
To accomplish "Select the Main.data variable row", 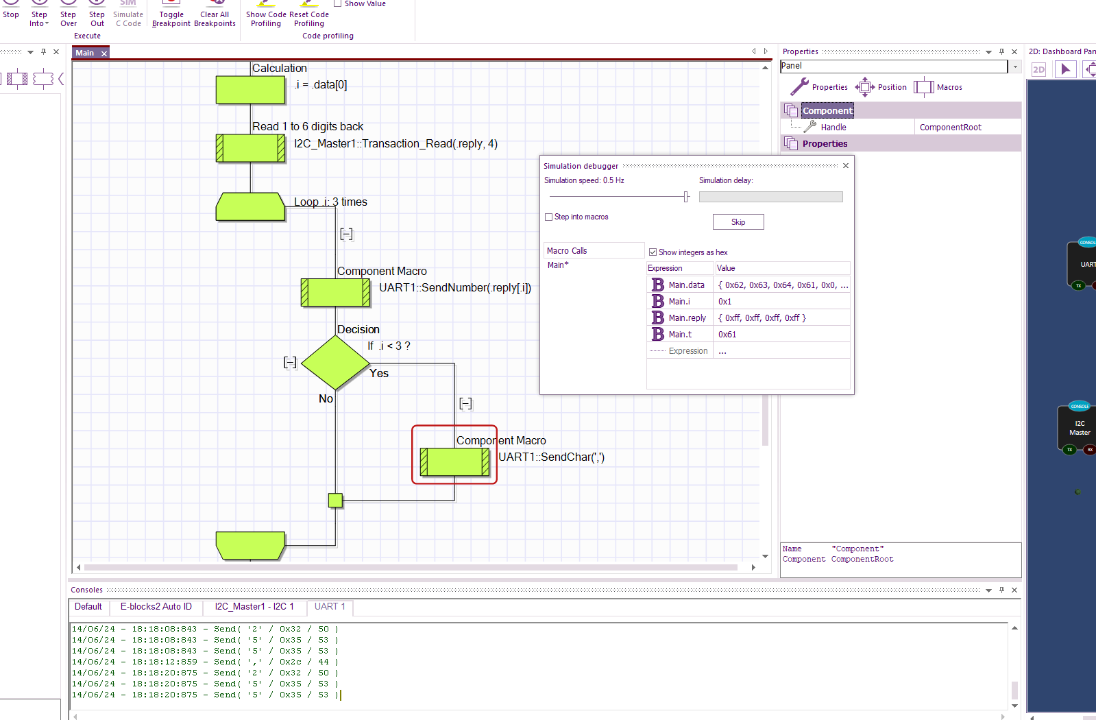I will (749, 285).
